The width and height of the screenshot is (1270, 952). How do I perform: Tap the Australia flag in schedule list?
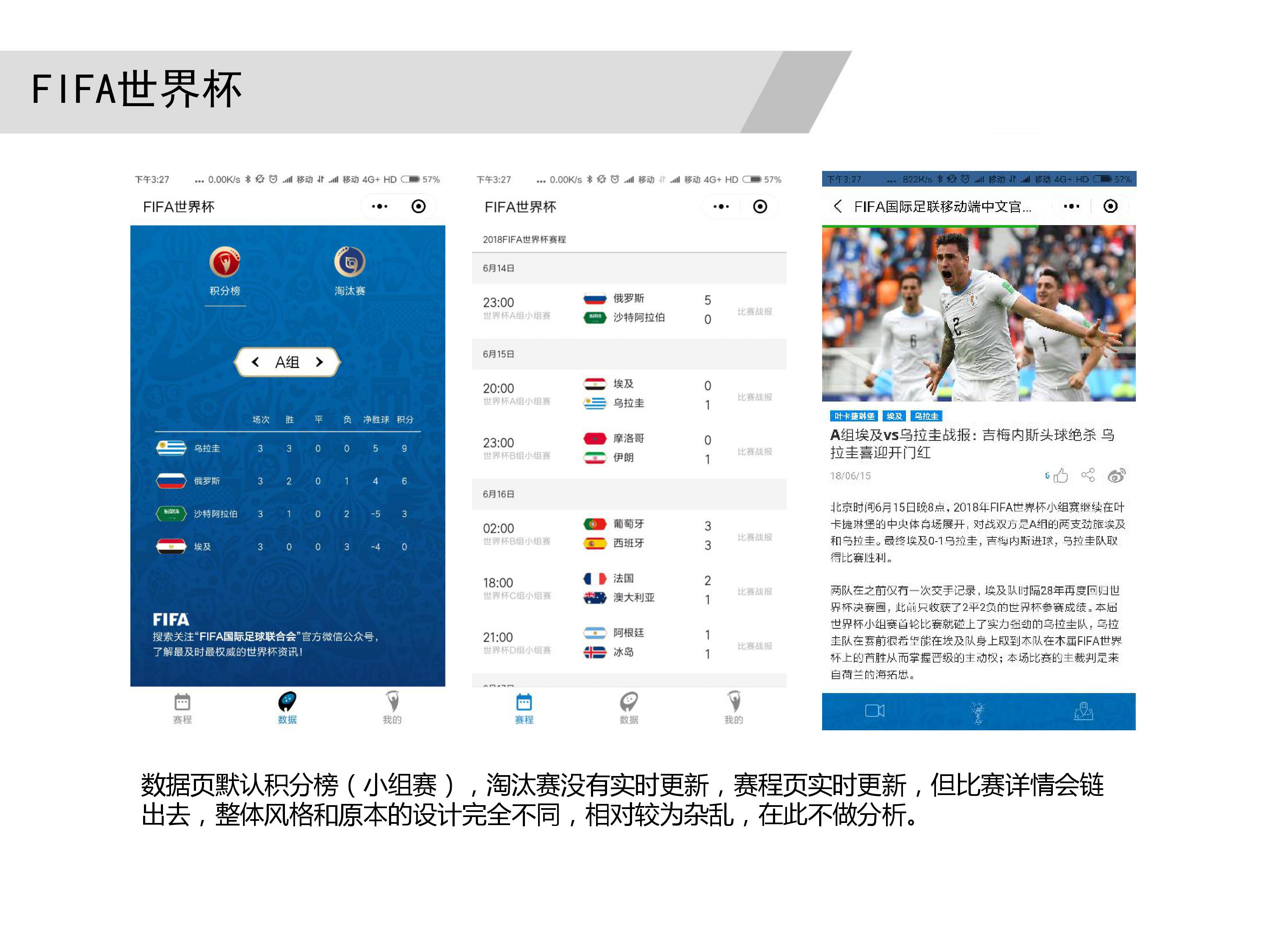[x=595, y=597]
